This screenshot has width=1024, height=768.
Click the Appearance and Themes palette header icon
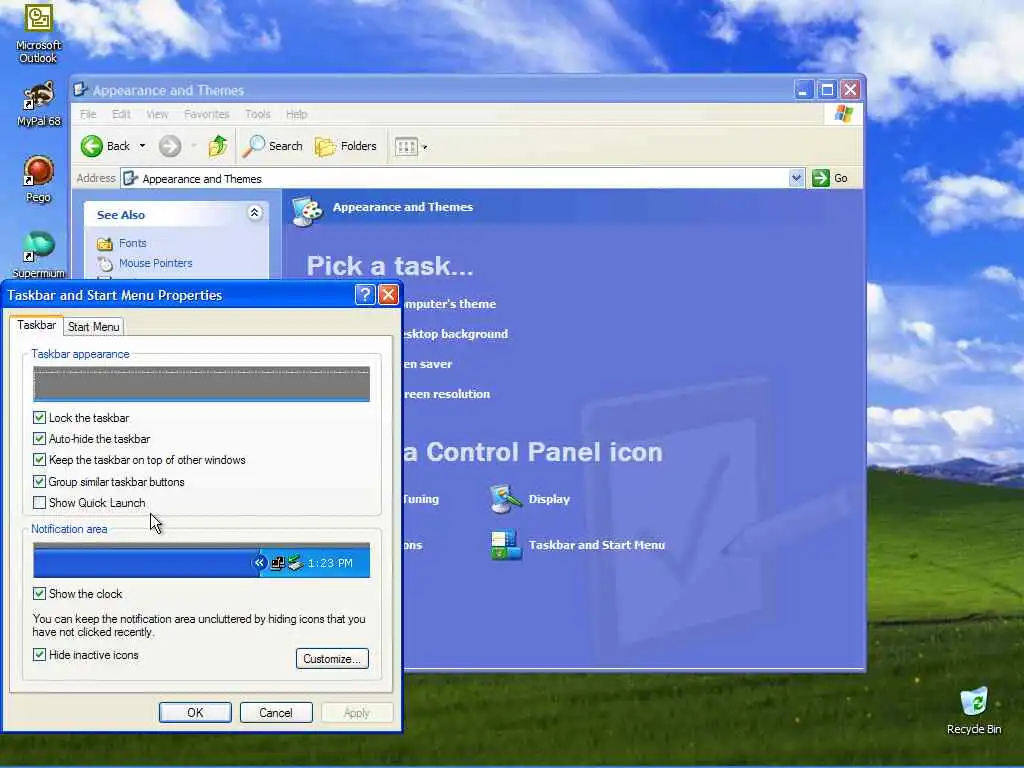coord(308,211)
